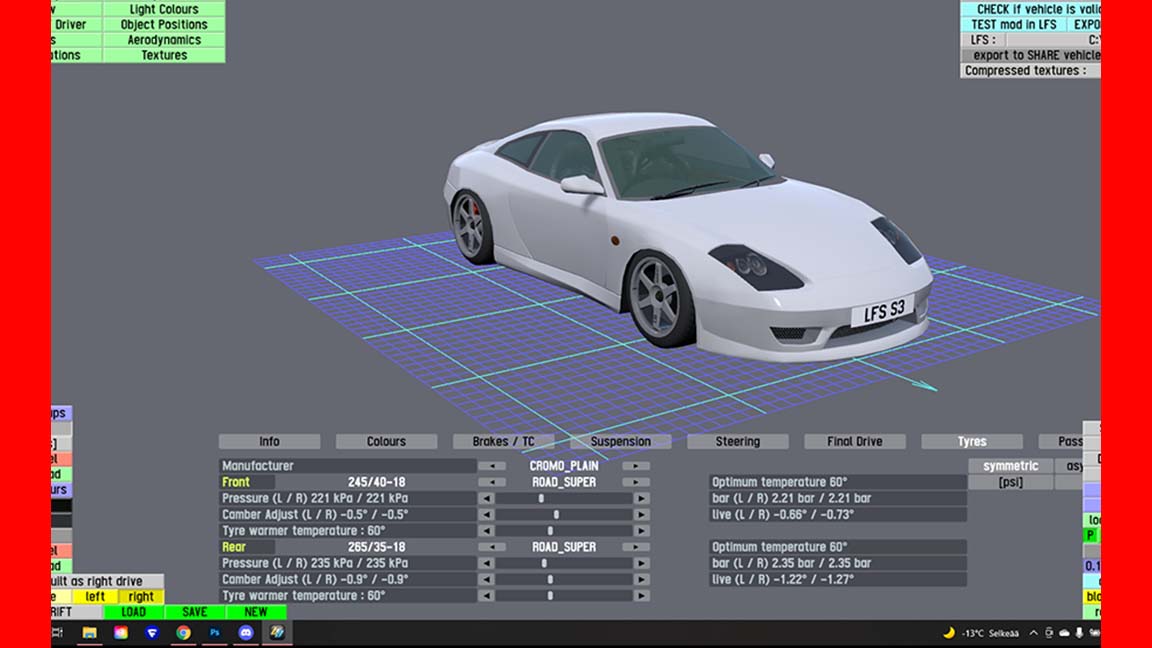
Task: Select left drive side option
Action: (x=95, y=597)
